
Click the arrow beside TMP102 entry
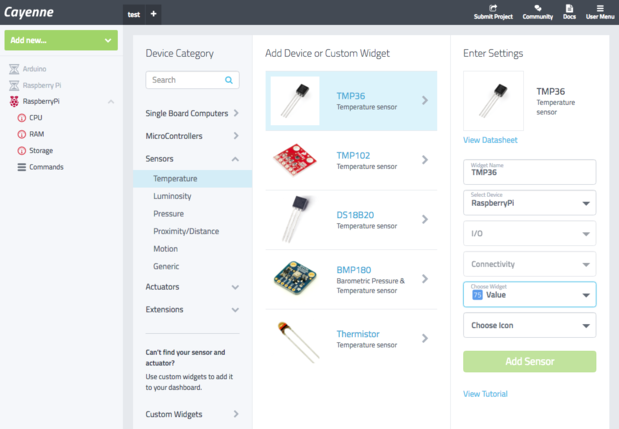[x=425, y=160]
